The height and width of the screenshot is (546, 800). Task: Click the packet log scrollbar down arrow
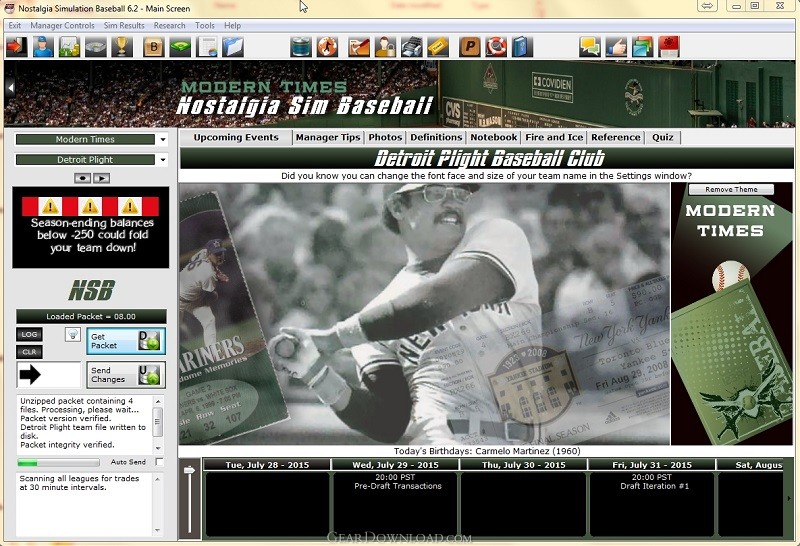point(158,448)
